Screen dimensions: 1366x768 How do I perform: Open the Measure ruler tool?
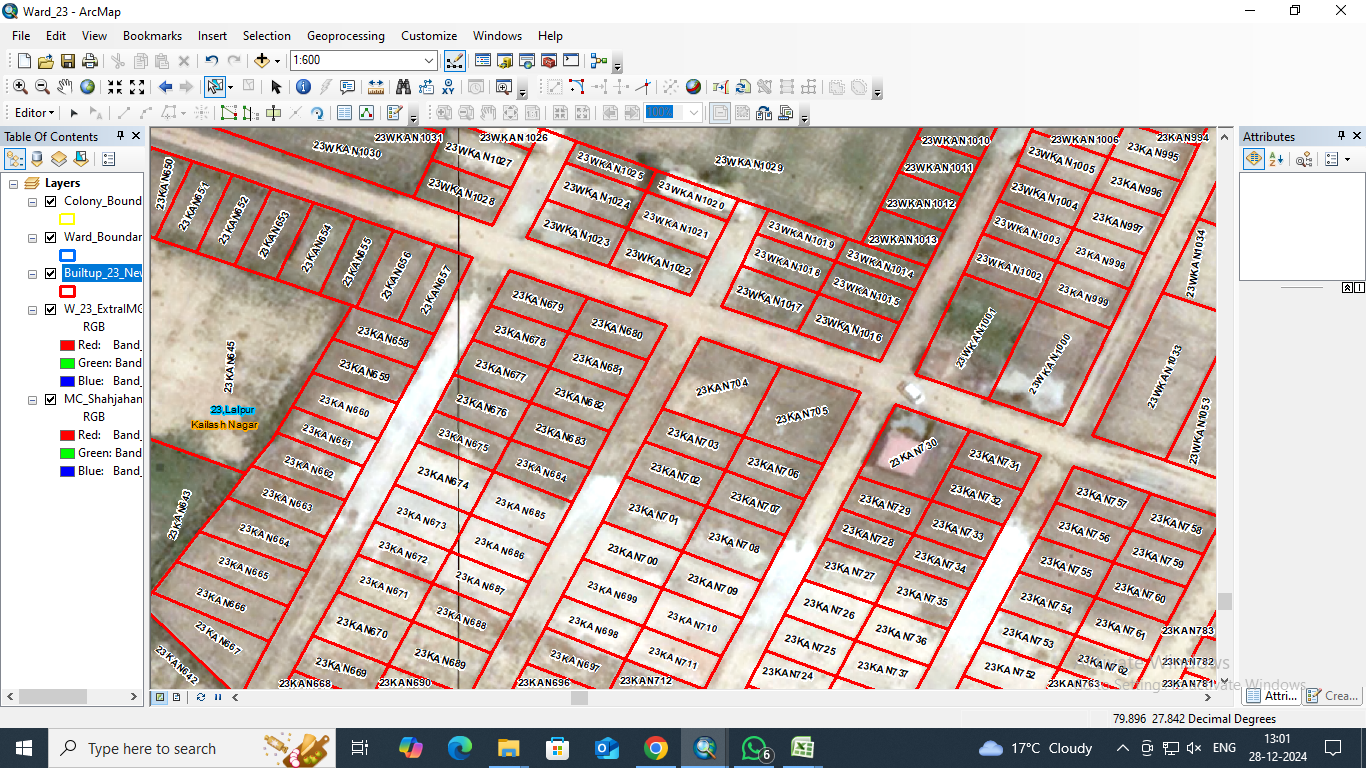[x=376, y=87]
